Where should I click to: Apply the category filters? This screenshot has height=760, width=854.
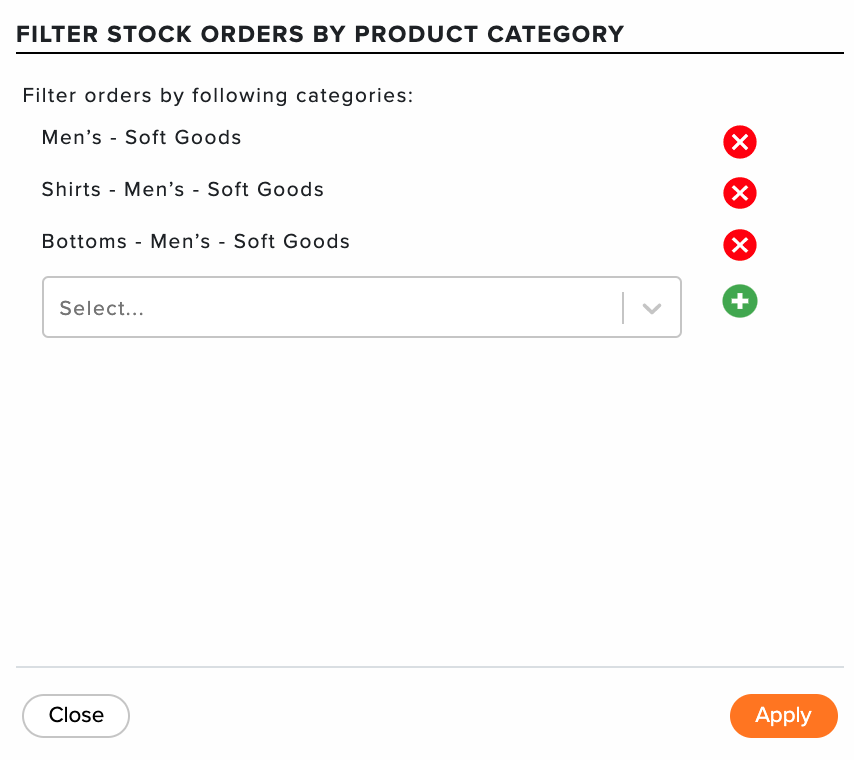click(x=783, y=715)
